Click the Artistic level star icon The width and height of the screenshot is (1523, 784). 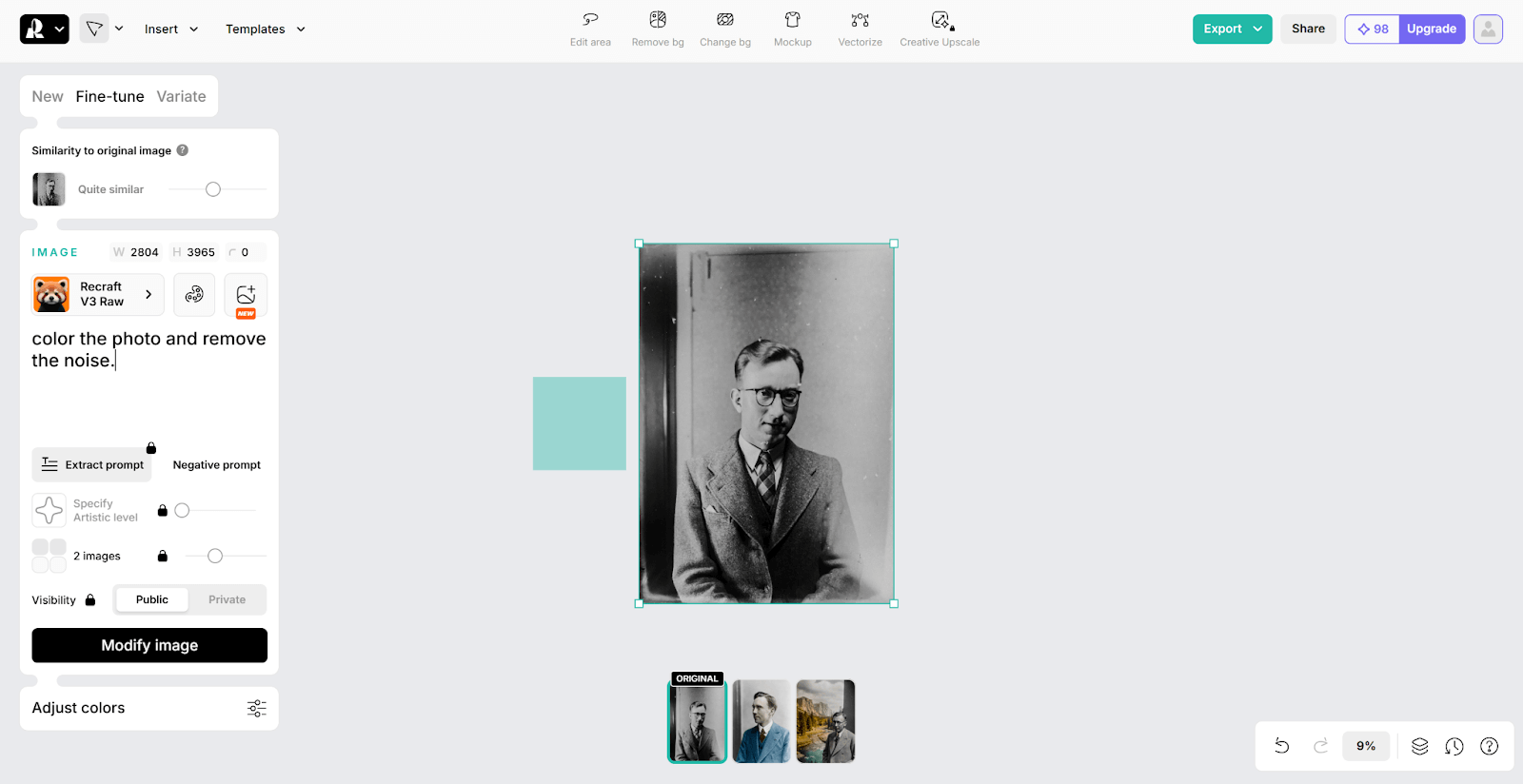click(x=49, y=511)
